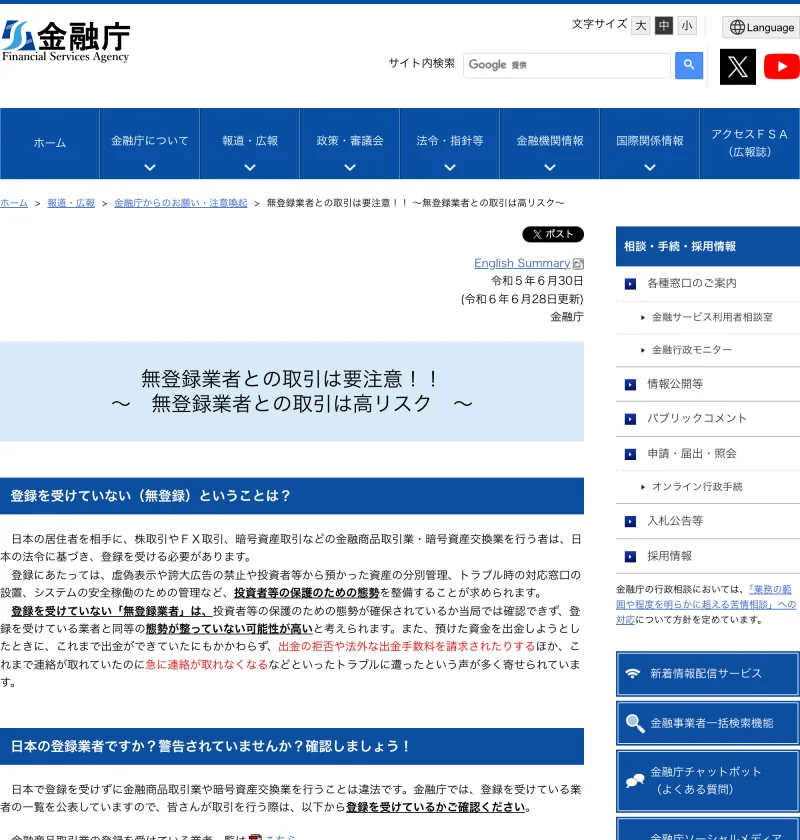Open the X (Twitter) social icon
Screen dimensions: 800x840
pos(737,67)
